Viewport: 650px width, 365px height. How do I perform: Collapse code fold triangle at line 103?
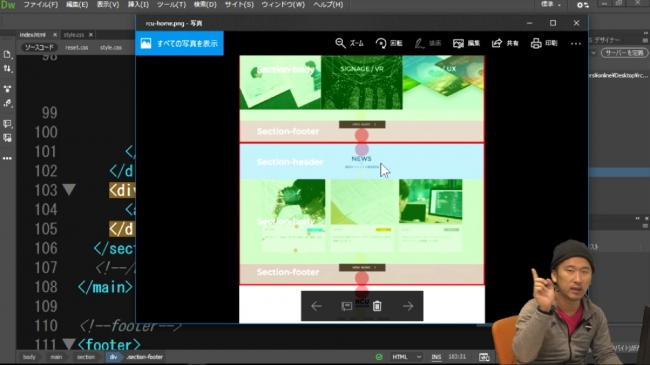point(69,190)
